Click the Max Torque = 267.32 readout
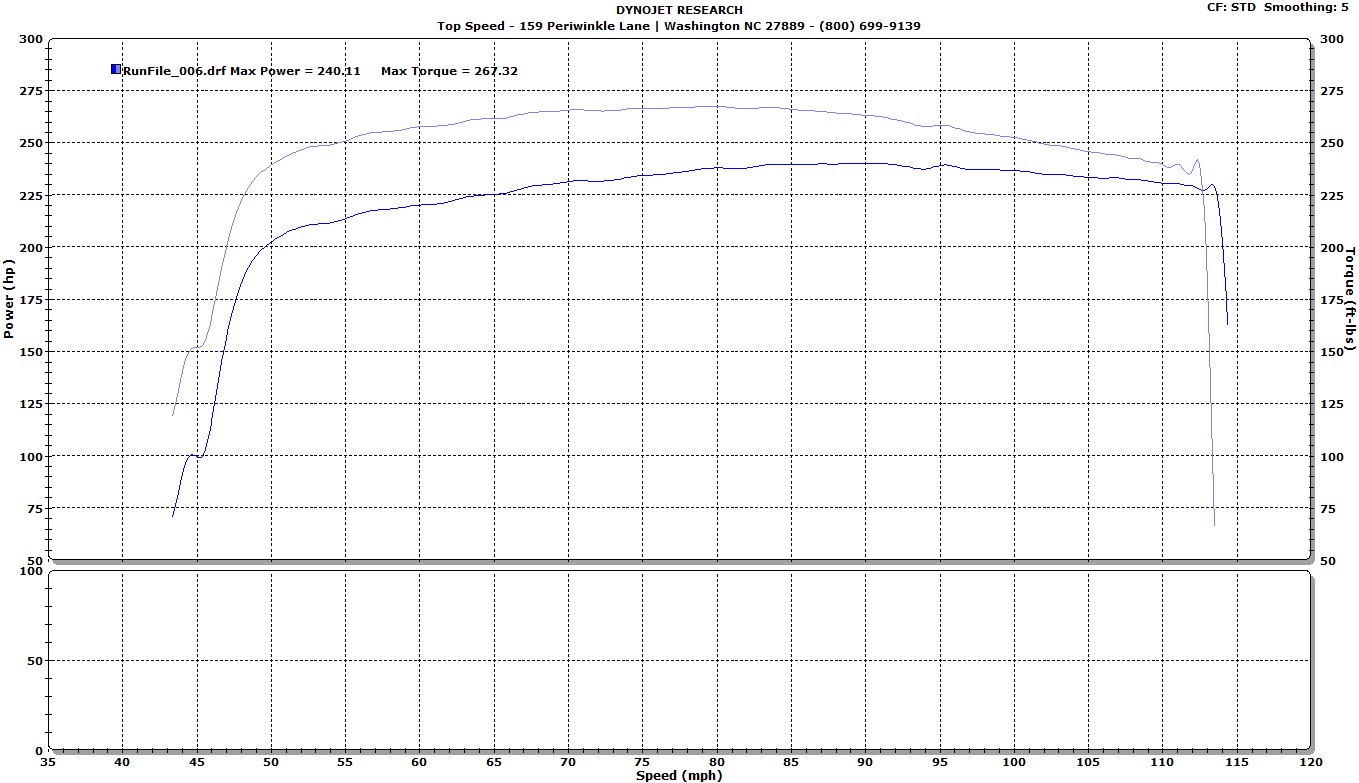 (x=449, y=71)
